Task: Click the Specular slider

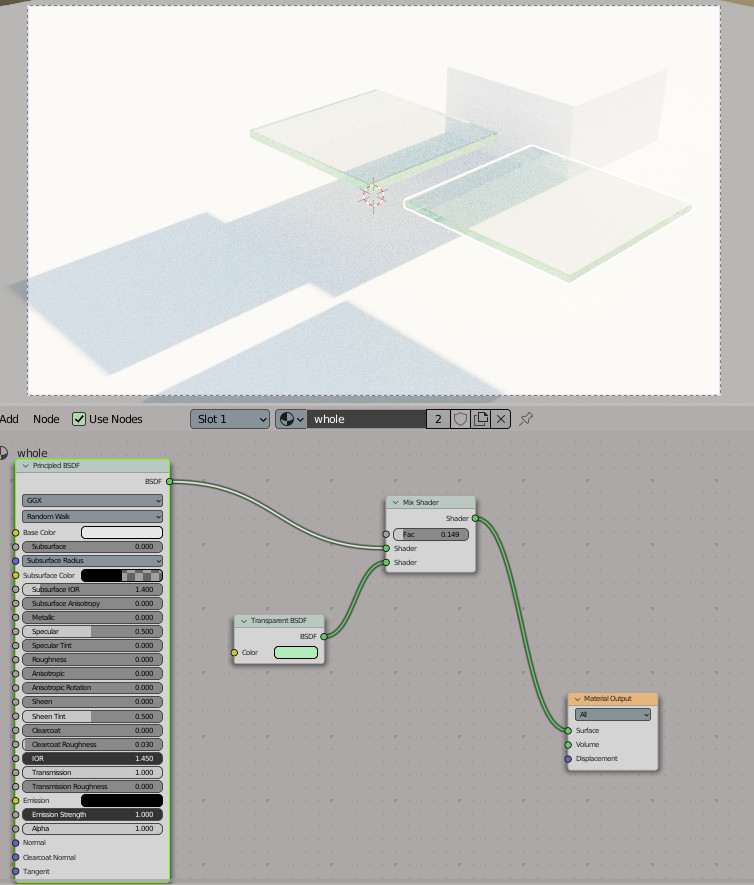Action: (x=93, y=632)
